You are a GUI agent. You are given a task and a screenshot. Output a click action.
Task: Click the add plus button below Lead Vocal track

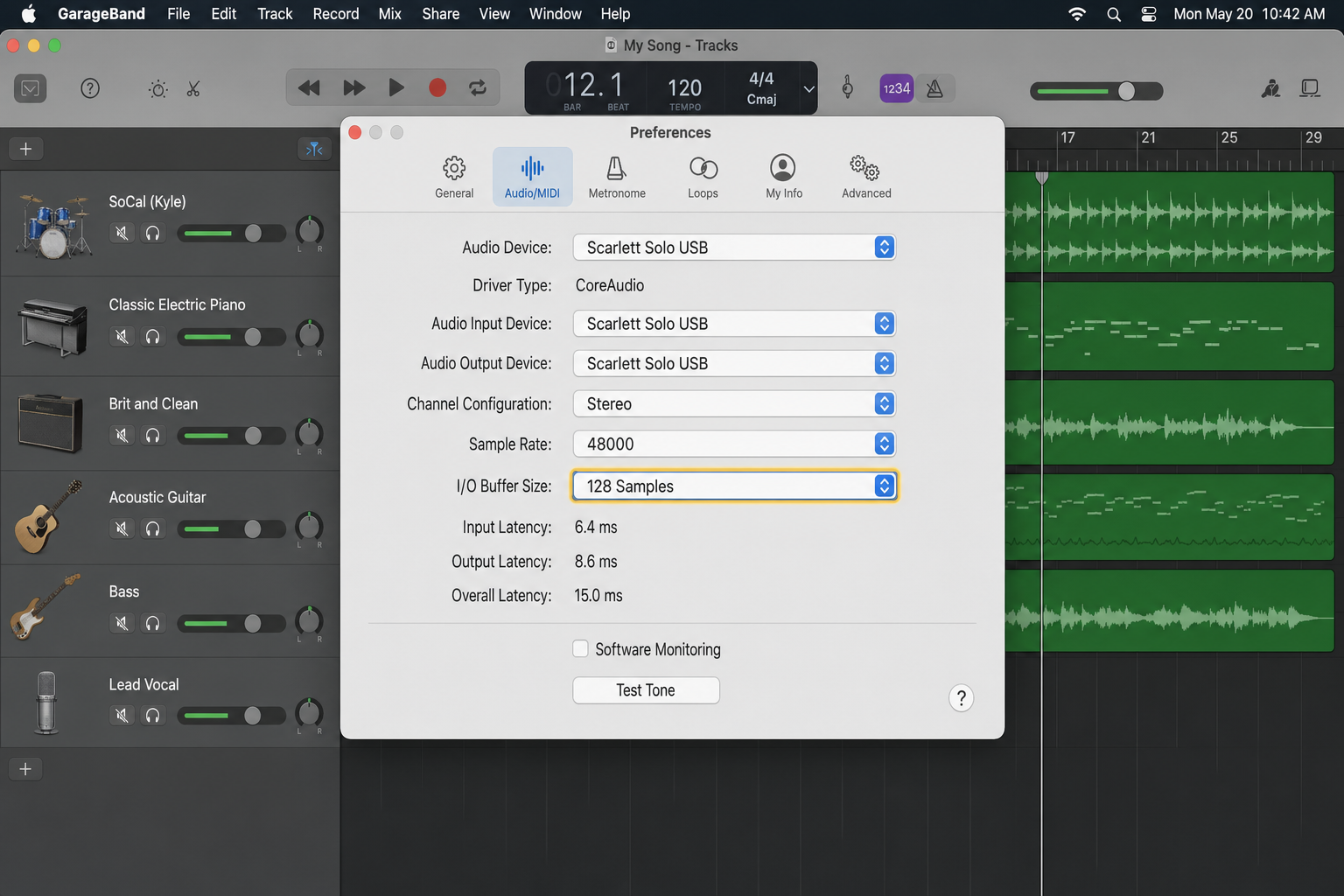point(26,769)
